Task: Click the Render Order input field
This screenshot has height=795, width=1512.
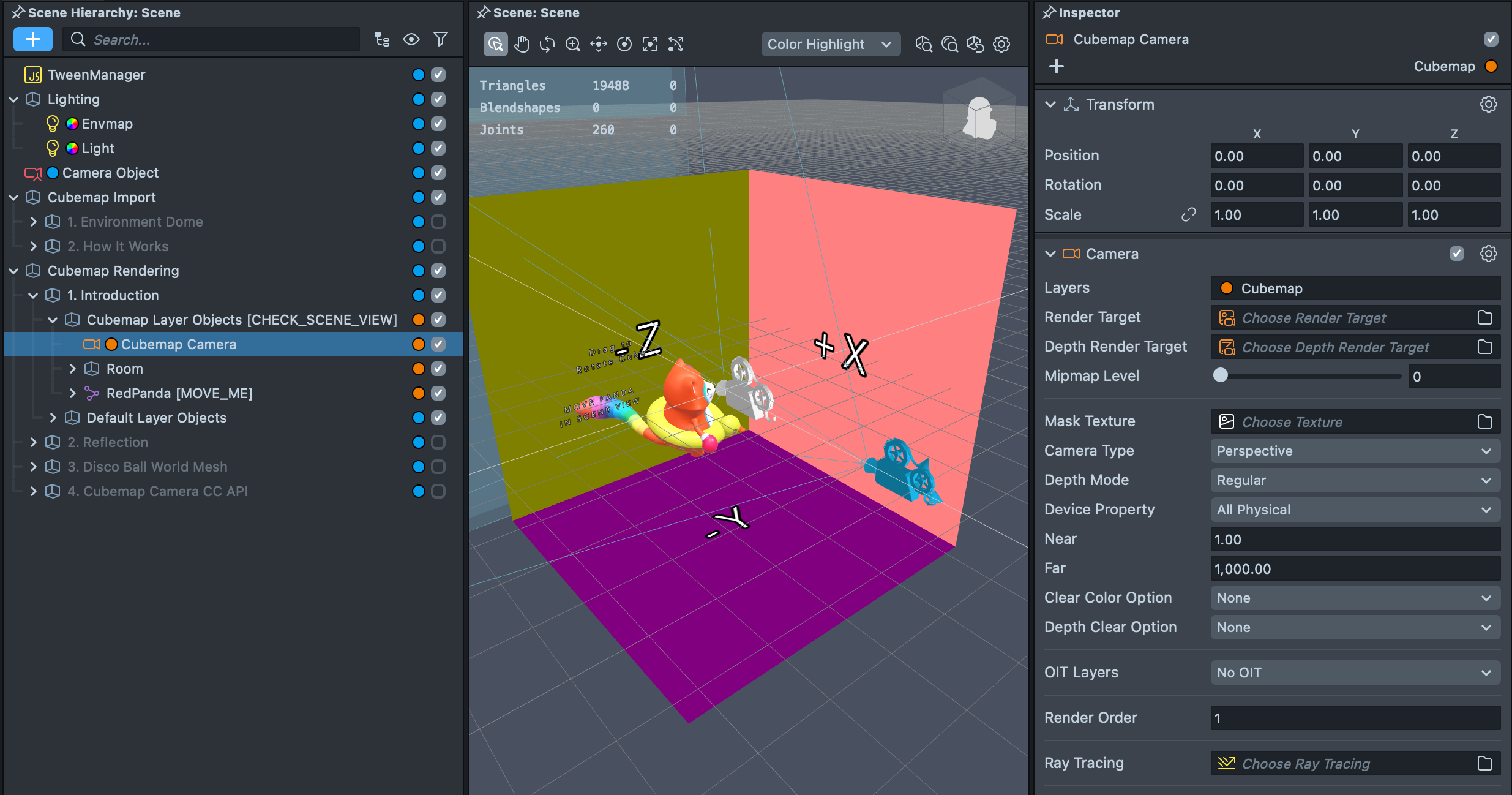Action: click(1355, 718)
